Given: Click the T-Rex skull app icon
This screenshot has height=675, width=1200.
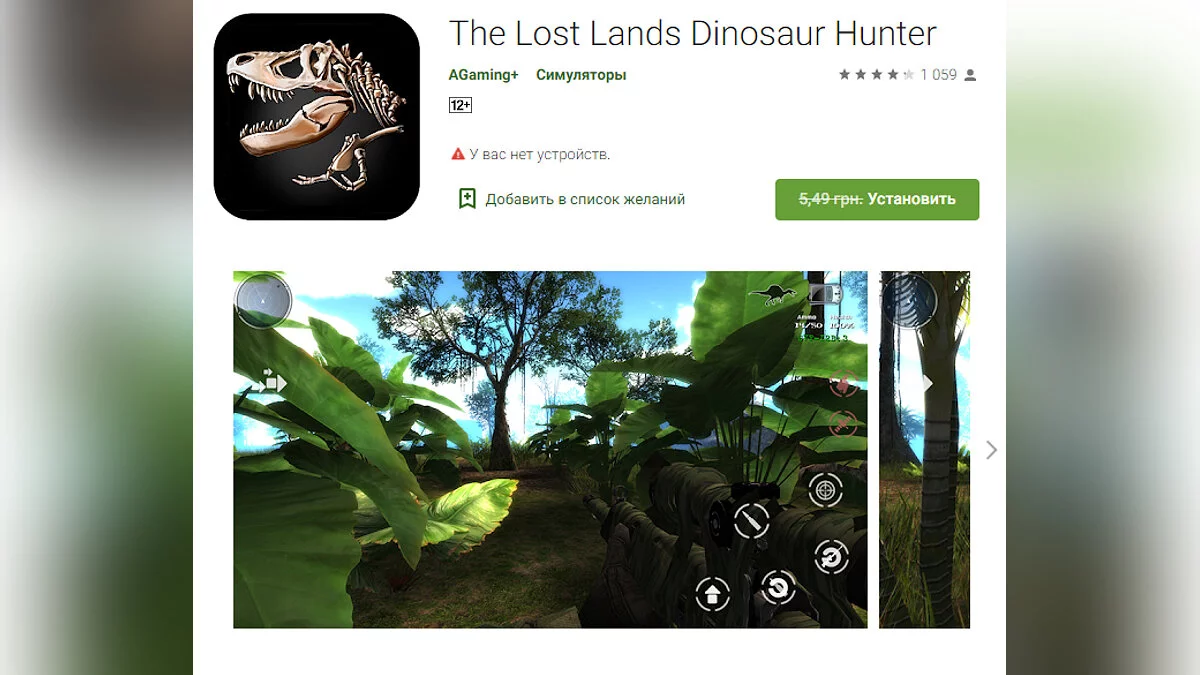Looking at the screenshot, I should coord(317,116).
